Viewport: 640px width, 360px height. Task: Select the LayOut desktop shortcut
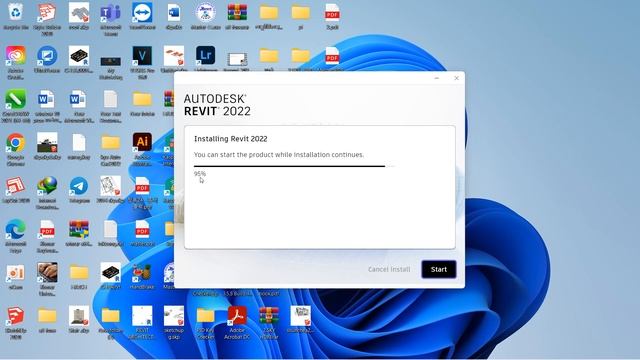pyautogui.click(x=16, y=189)
